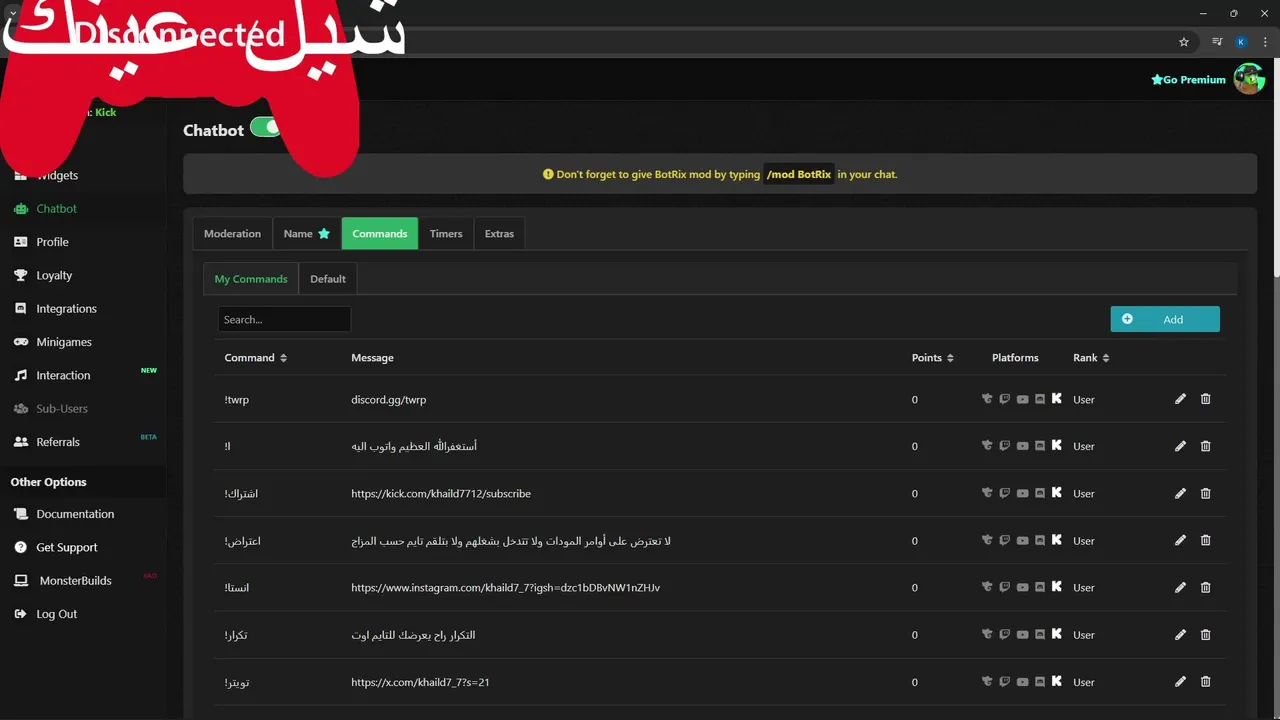
Task: Click trash icon in the !تكرار row
Action: tap(1205, 634)
